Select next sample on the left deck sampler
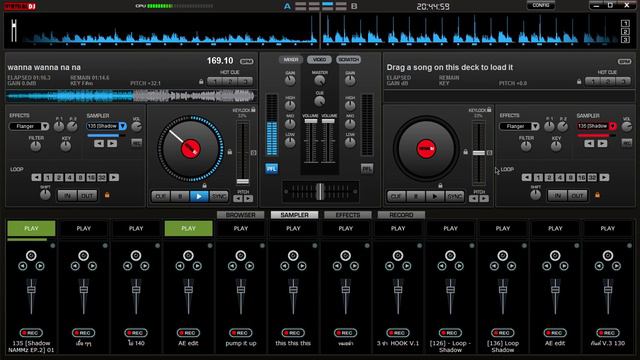Screen dimensions: 640x360 [x=112, y=144]
